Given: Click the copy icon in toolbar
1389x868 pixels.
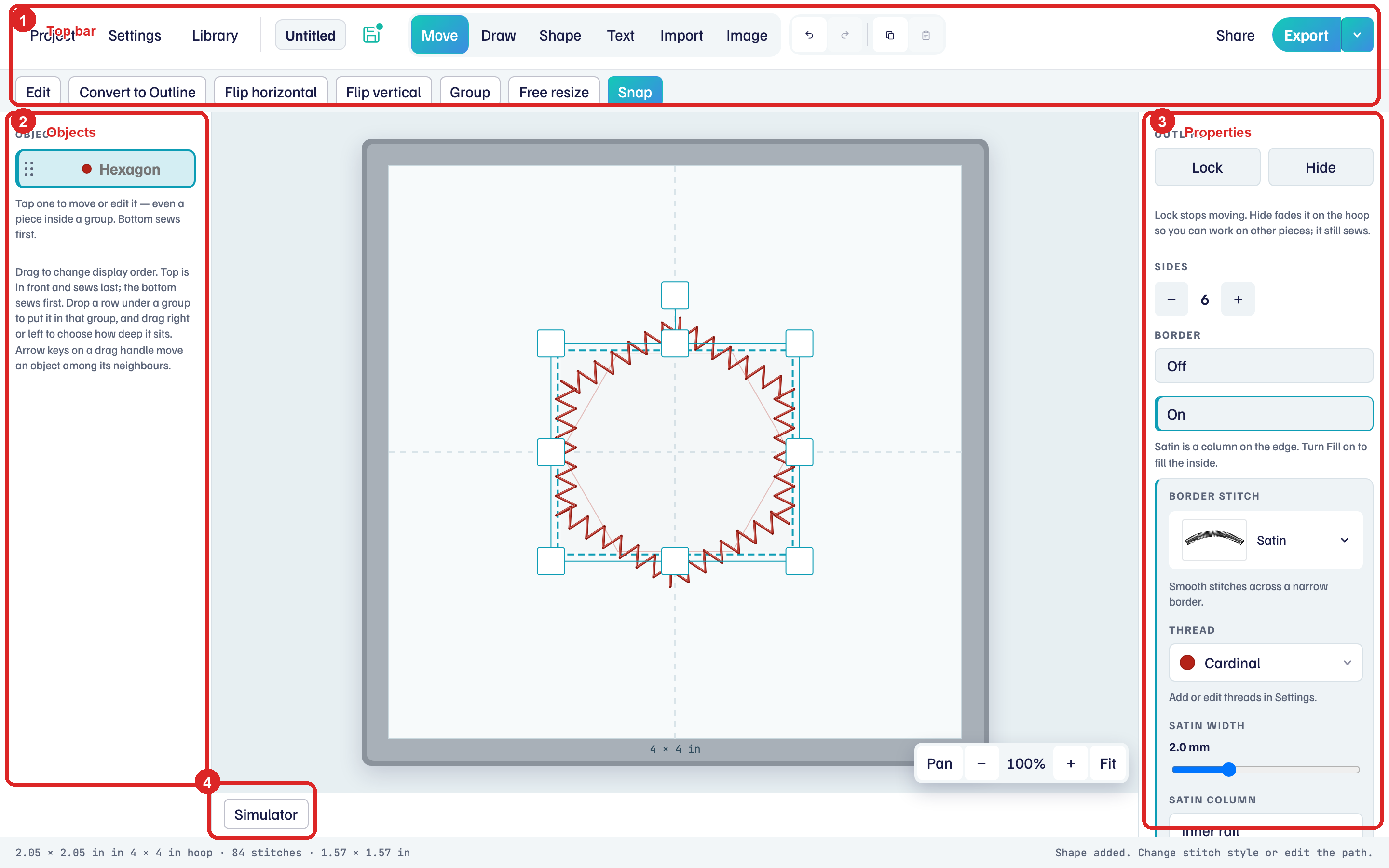Looking at the screenshot, I should coord(890,35).
